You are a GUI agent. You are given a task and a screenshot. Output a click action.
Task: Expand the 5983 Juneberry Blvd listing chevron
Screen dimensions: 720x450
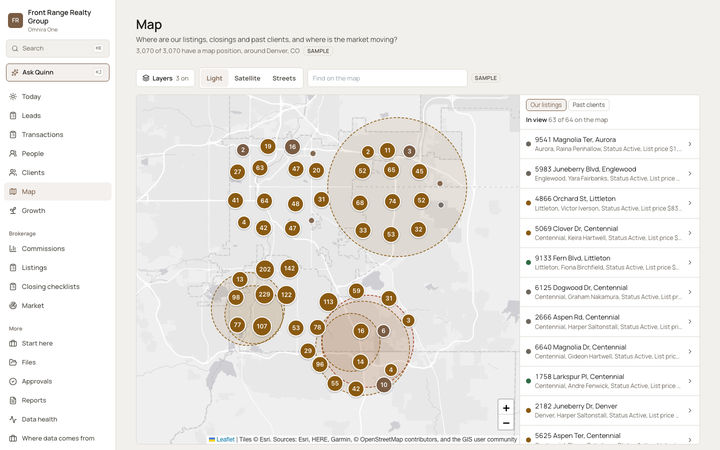[x=690, y=174]
